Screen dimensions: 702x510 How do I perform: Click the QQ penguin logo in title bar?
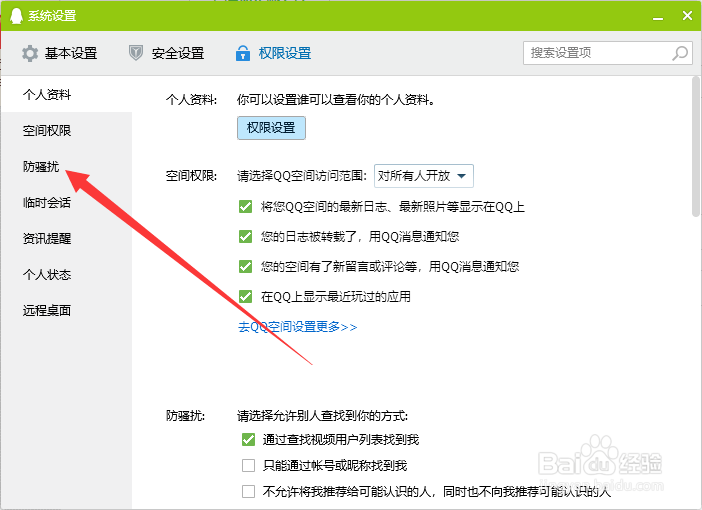(16, 15)
